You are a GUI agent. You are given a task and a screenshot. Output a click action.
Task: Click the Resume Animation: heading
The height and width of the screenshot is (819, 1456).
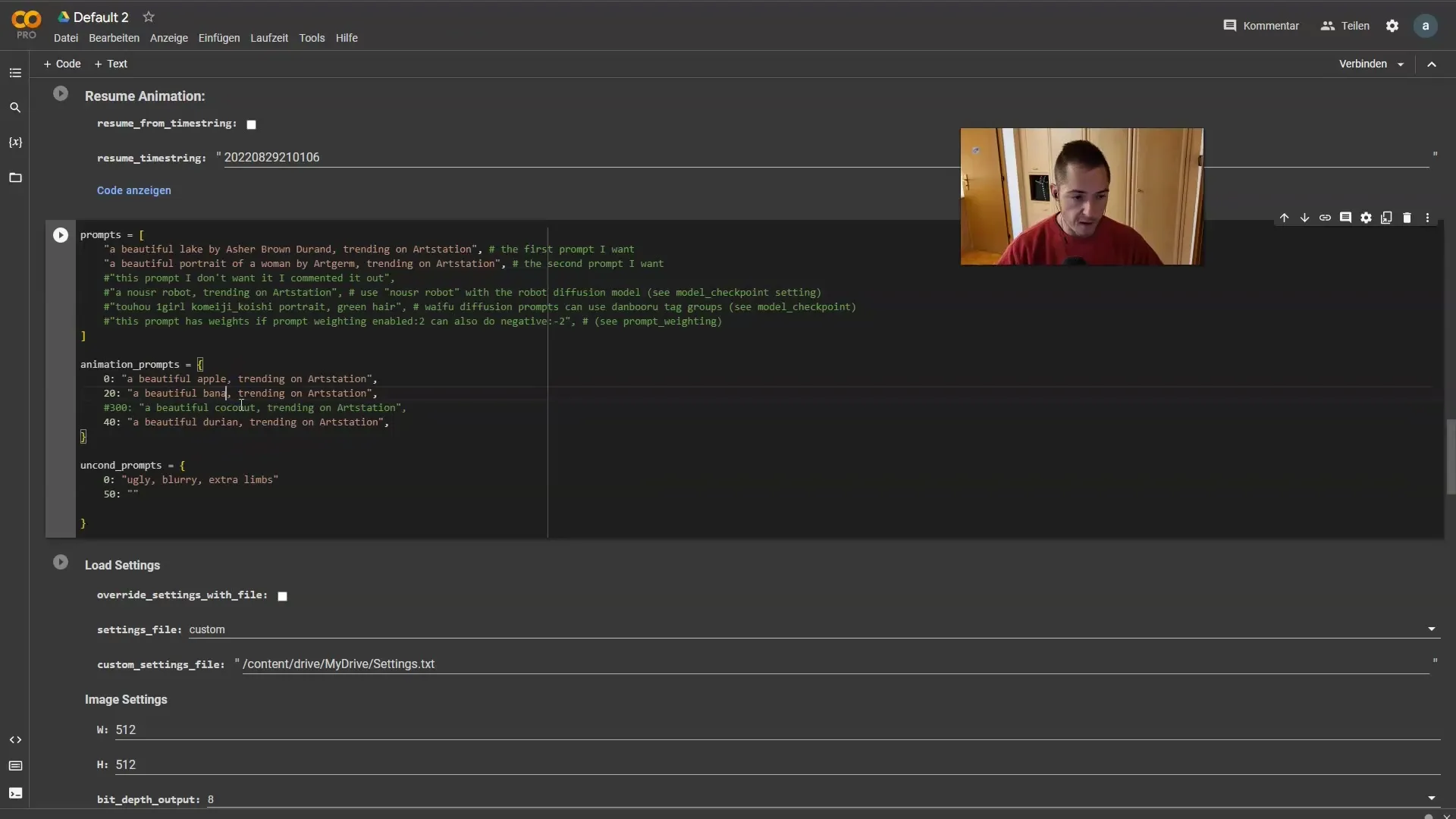click(145, 96)
